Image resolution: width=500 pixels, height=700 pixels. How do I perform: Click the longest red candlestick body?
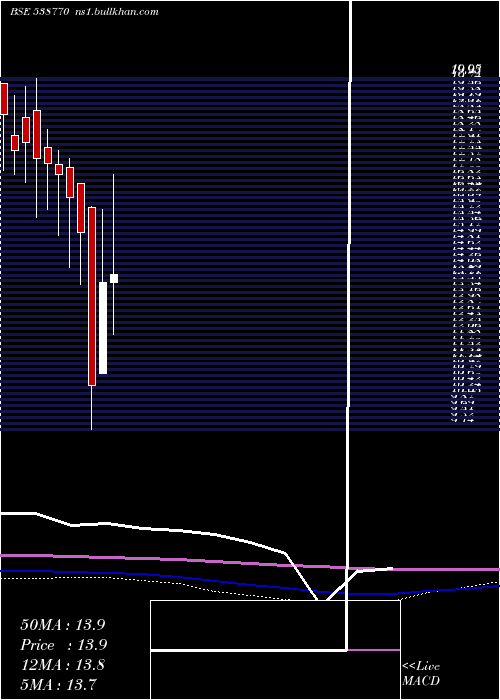pos(92,296)
